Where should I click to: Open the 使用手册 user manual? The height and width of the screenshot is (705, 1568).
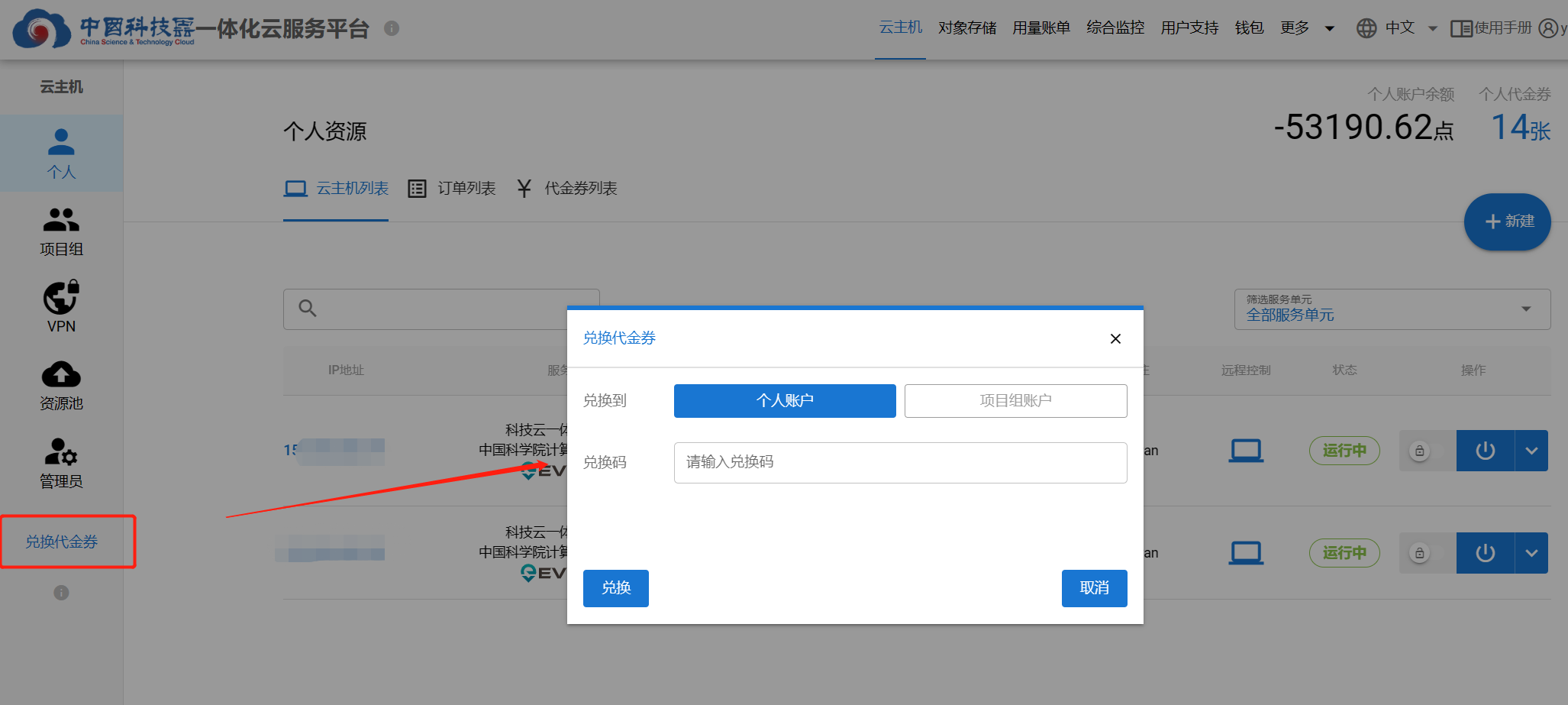coord(1491,28)
